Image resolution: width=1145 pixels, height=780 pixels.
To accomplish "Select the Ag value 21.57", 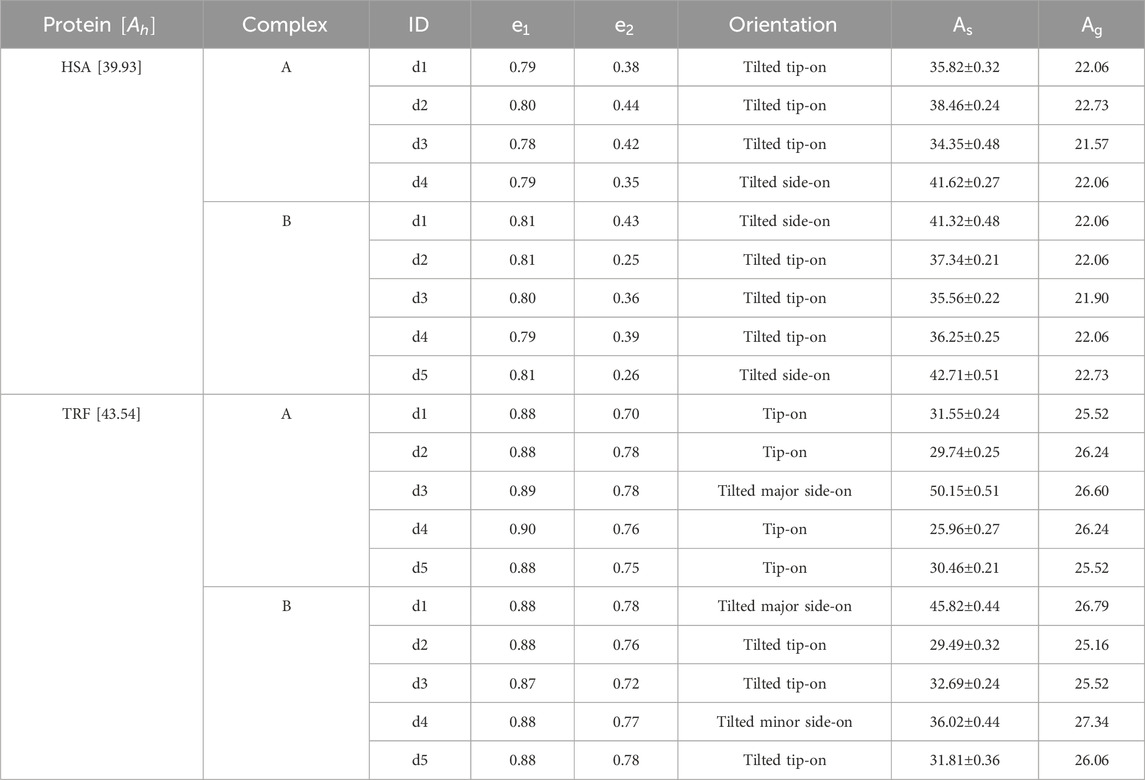I will point(1092,145).
